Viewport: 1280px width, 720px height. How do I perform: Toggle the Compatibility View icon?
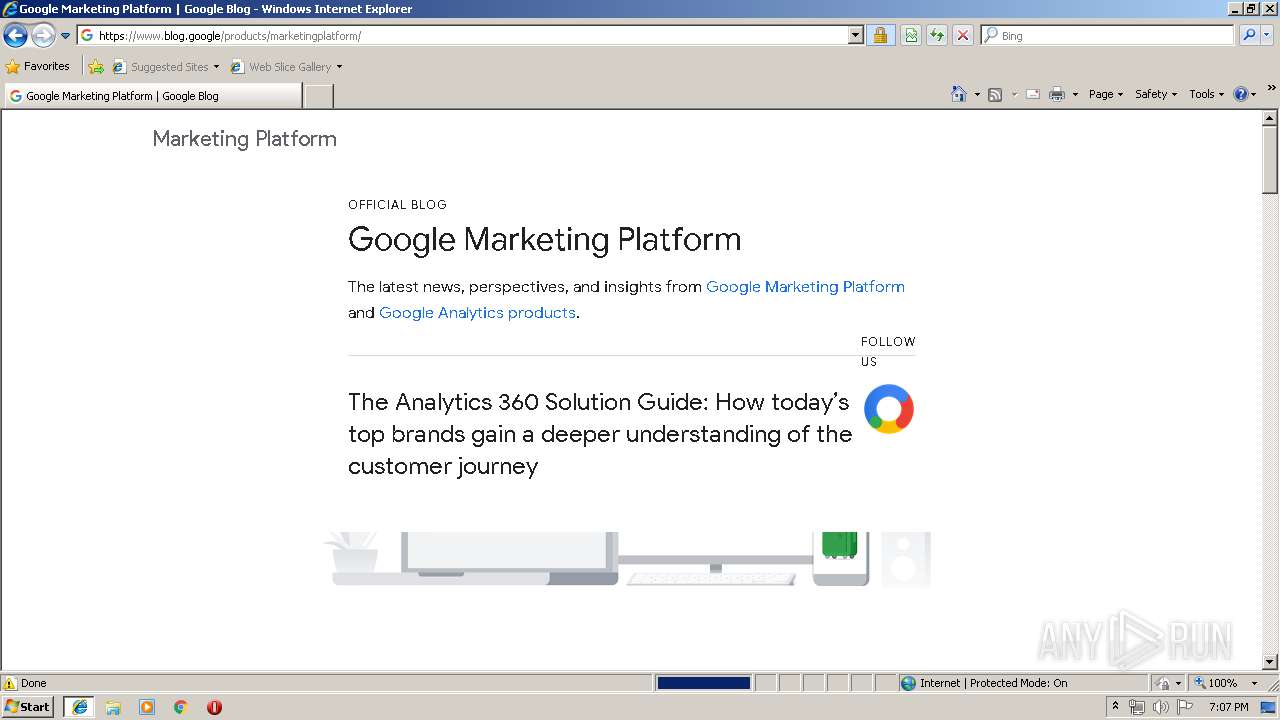(911, 35)
